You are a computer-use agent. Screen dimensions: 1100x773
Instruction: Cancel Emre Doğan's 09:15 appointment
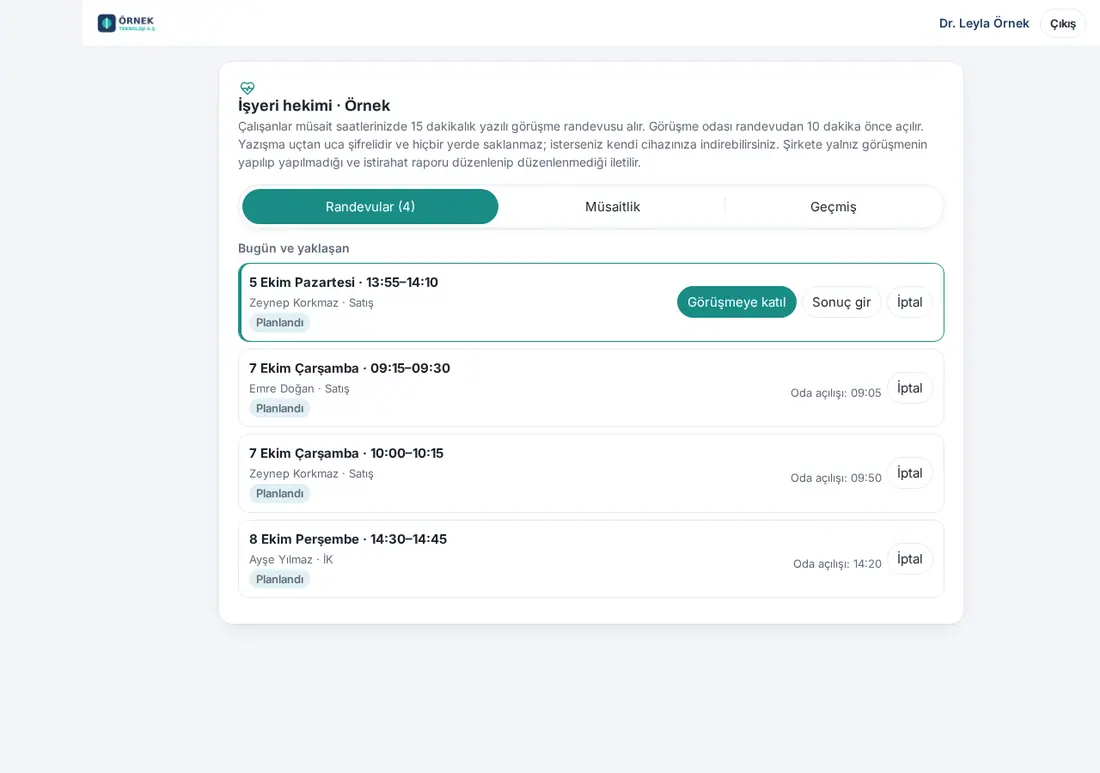(909, 388)
